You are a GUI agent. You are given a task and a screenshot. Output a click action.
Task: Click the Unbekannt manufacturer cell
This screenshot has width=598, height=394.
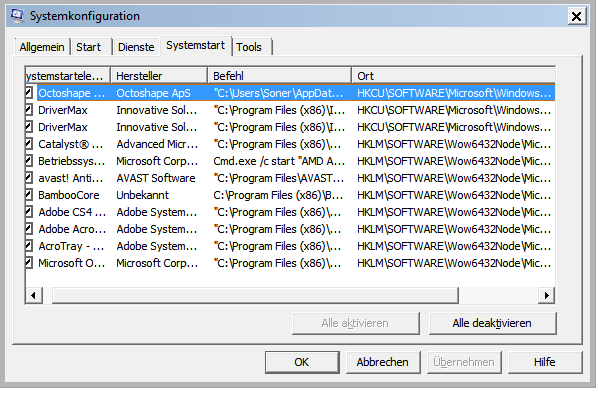pyautogui.click(x=142, y=195)
